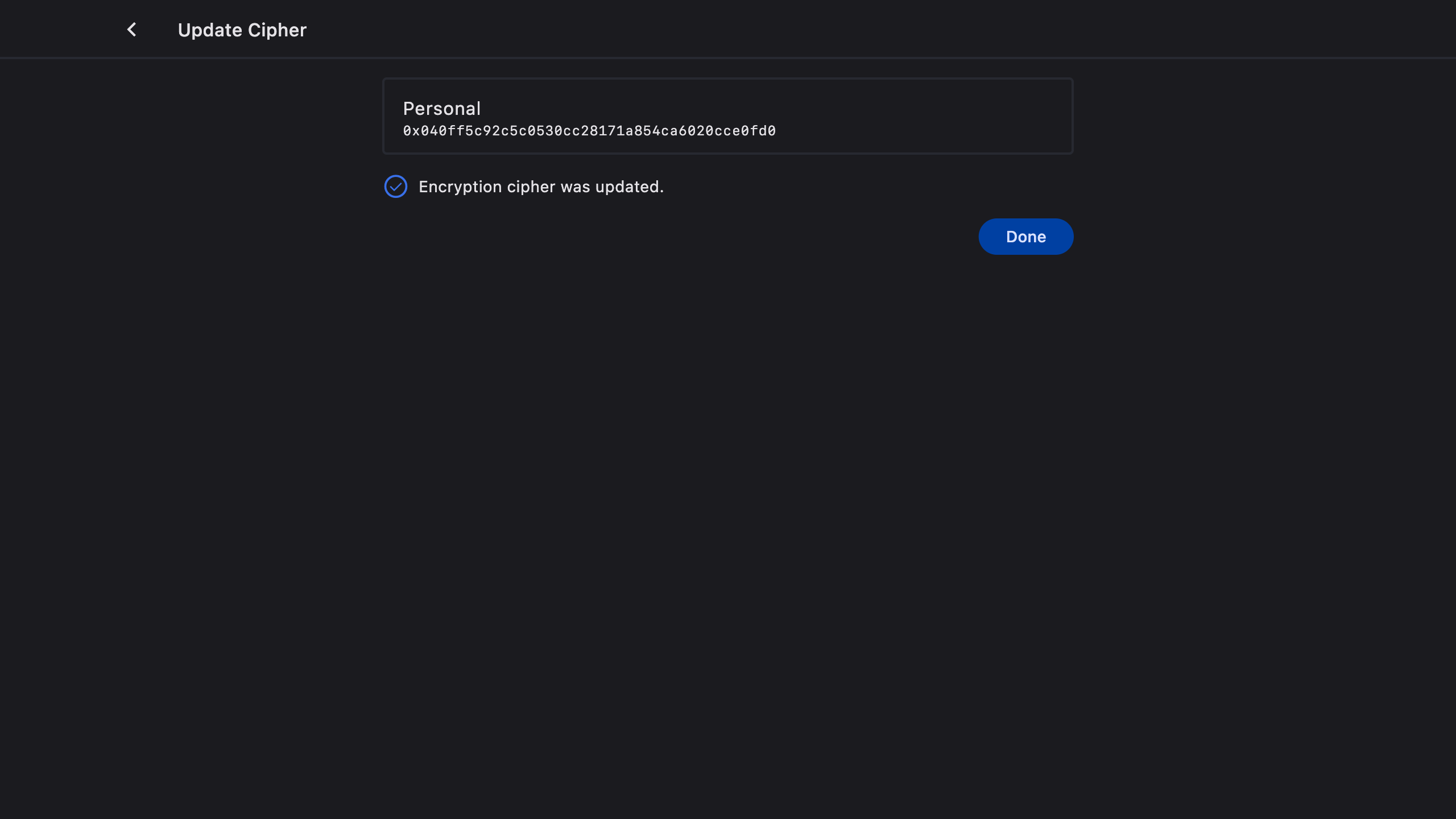Click the blue checkmark circle icon
Screen dimensions: 1456x819
point(395,187)
